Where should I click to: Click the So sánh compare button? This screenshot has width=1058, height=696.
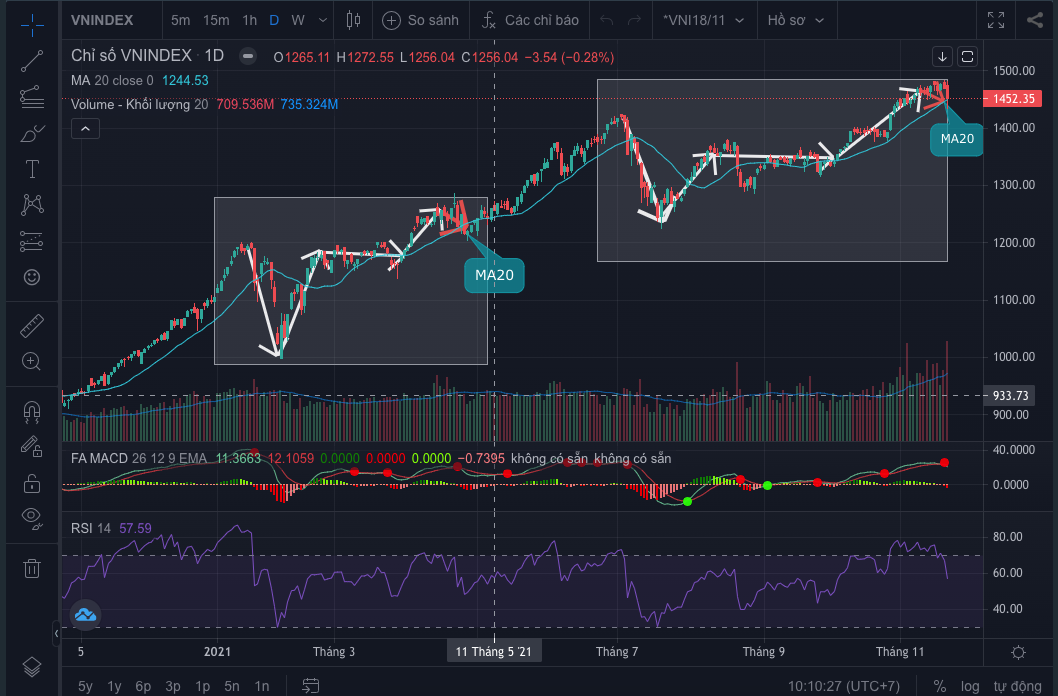422,20
